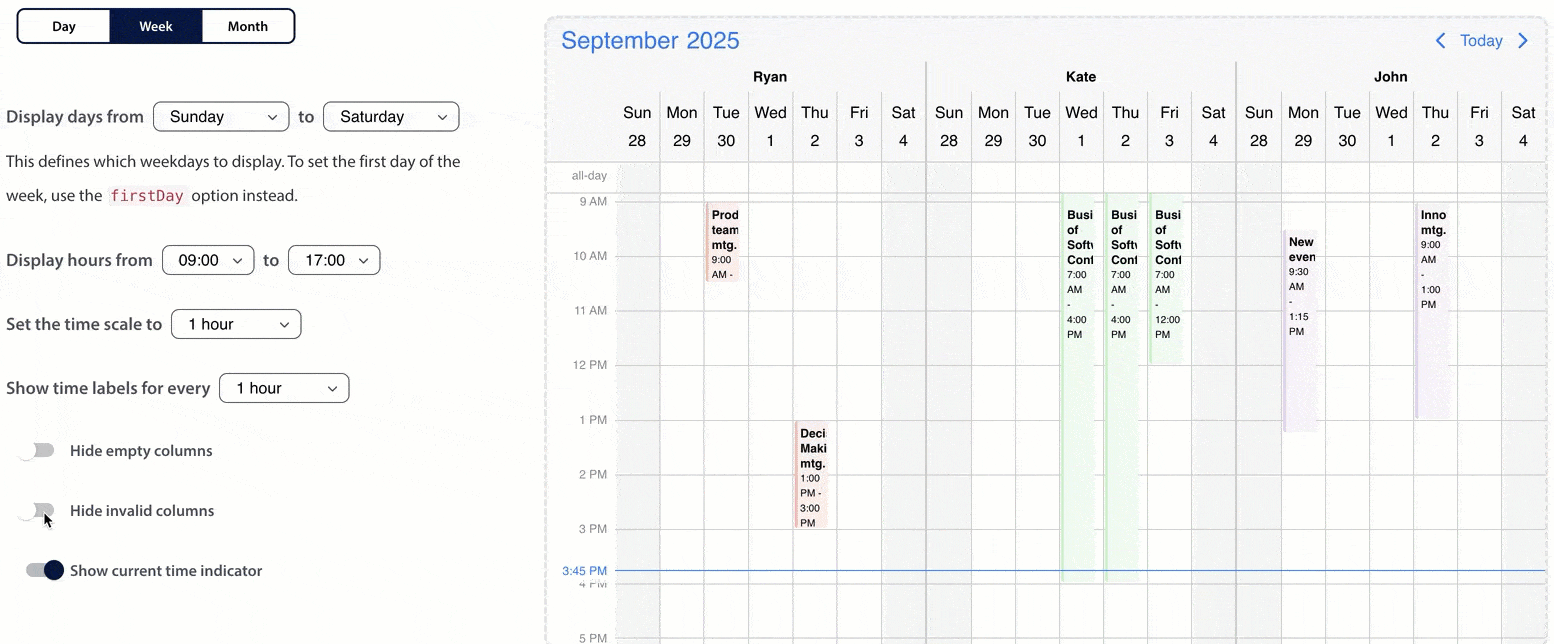Open Ryan's Decision Making mtg. event

(x=812, y=475)
